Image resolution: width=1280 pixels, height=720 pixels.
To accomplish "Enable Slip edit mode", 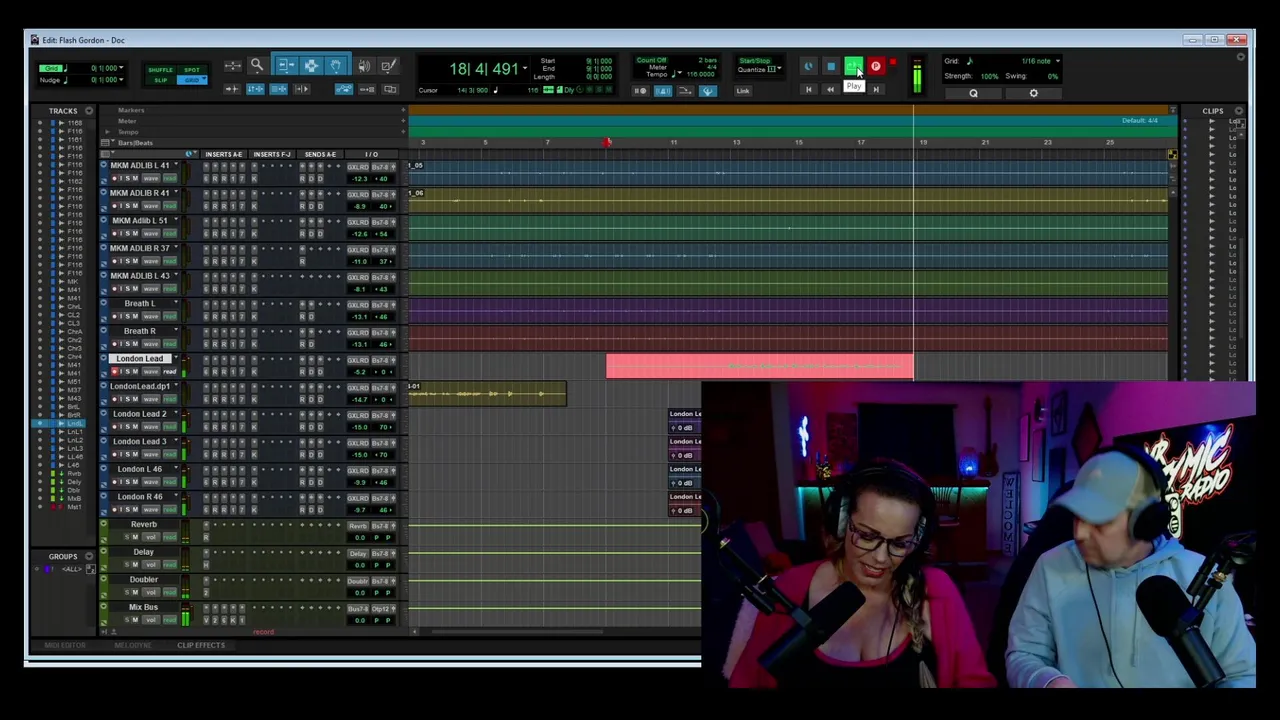I will 160,80.
